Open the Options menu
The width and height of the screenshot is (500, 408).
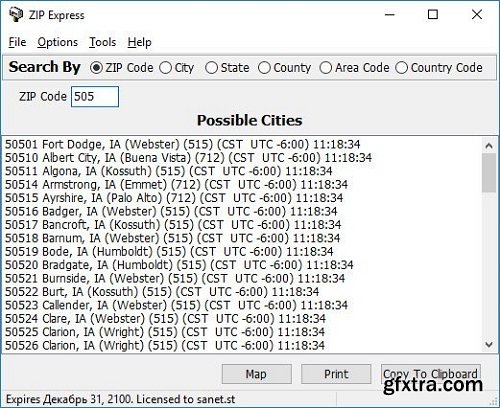tap(58, 42)
